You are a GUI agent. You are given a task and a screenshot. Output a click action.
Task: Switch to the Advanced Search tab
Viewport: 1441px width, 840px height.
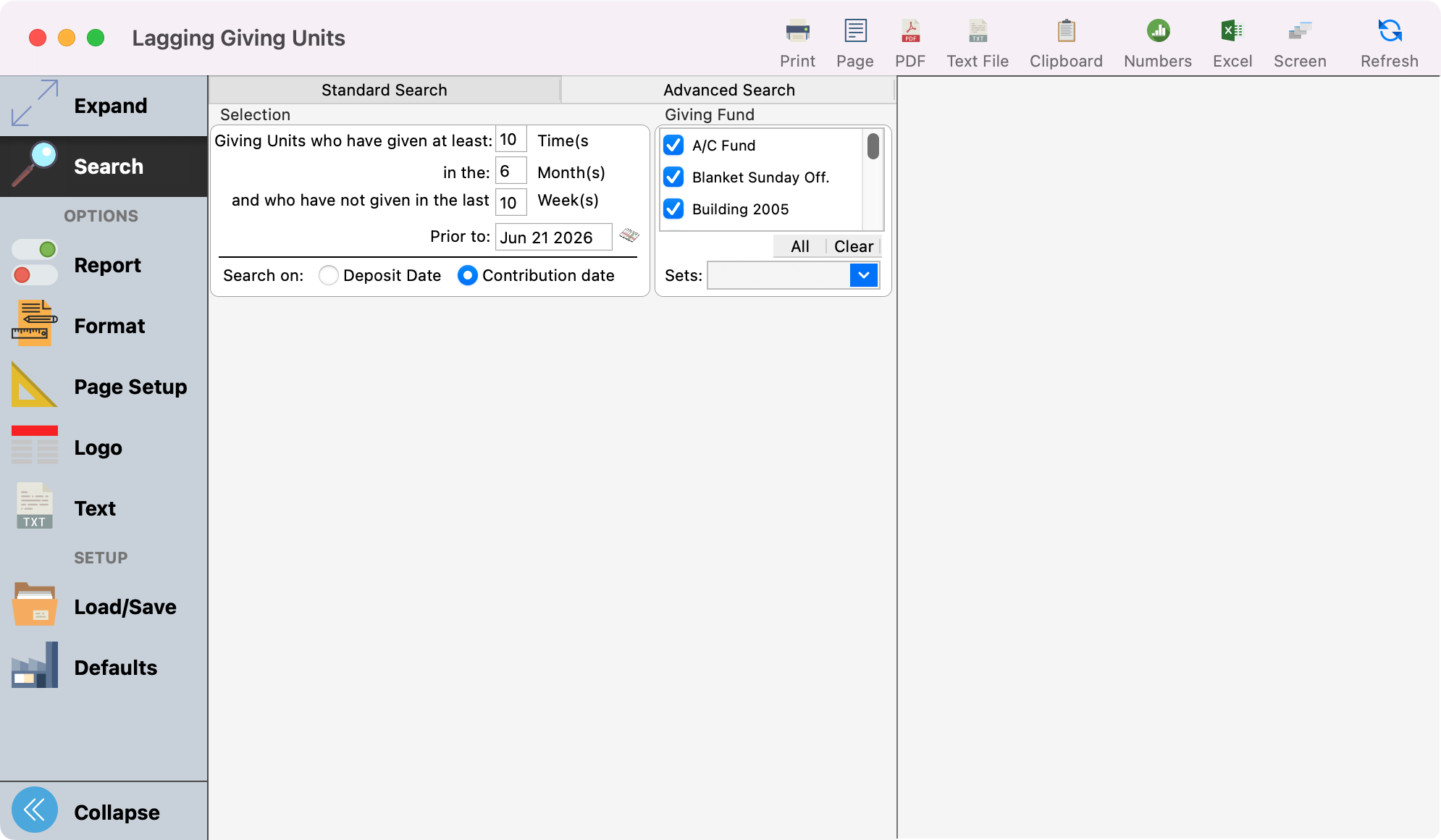point(728,90)
